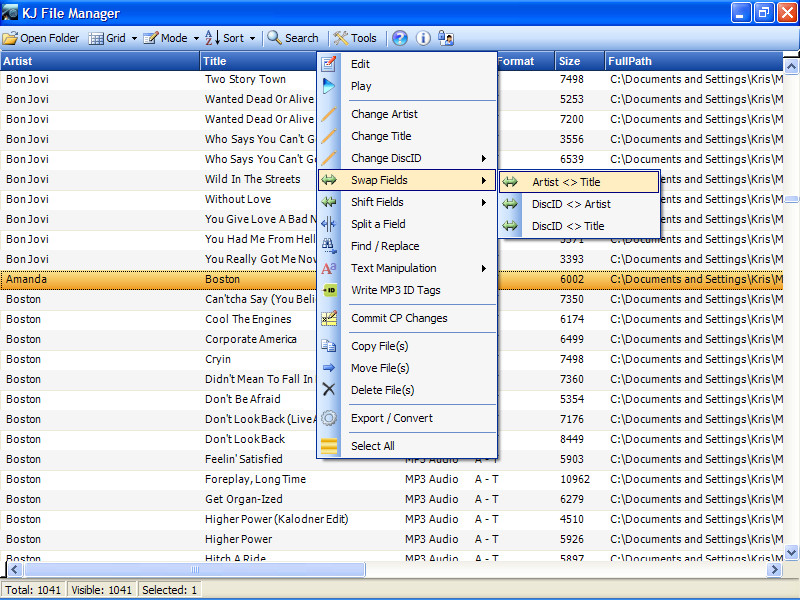Select the 'Cool The Engines' title cell

pyautogui.click(x=248, y=319)
